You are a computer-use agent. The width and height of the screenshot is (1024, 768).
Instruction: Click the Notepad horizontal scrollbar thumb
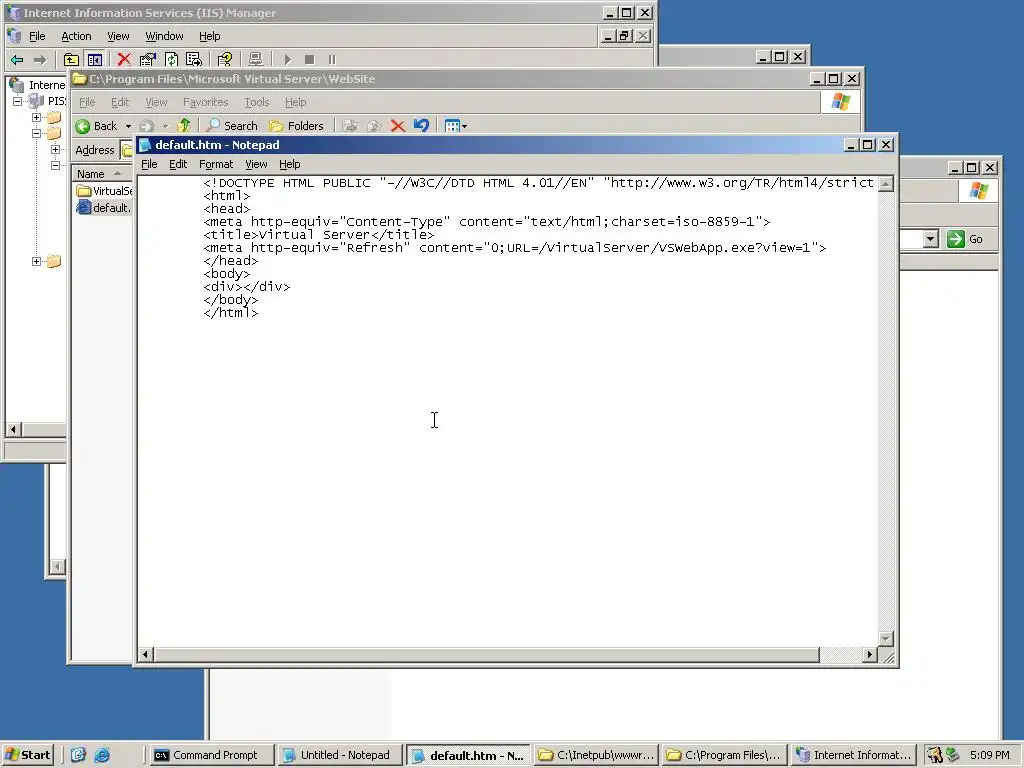tap(487, 654)
